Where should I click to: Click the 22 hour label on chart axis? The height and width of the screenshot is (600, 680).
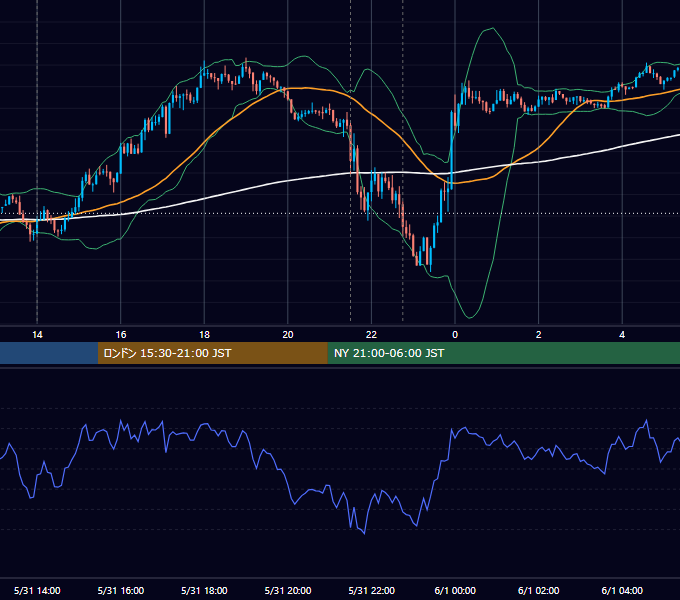coord(371,335)
